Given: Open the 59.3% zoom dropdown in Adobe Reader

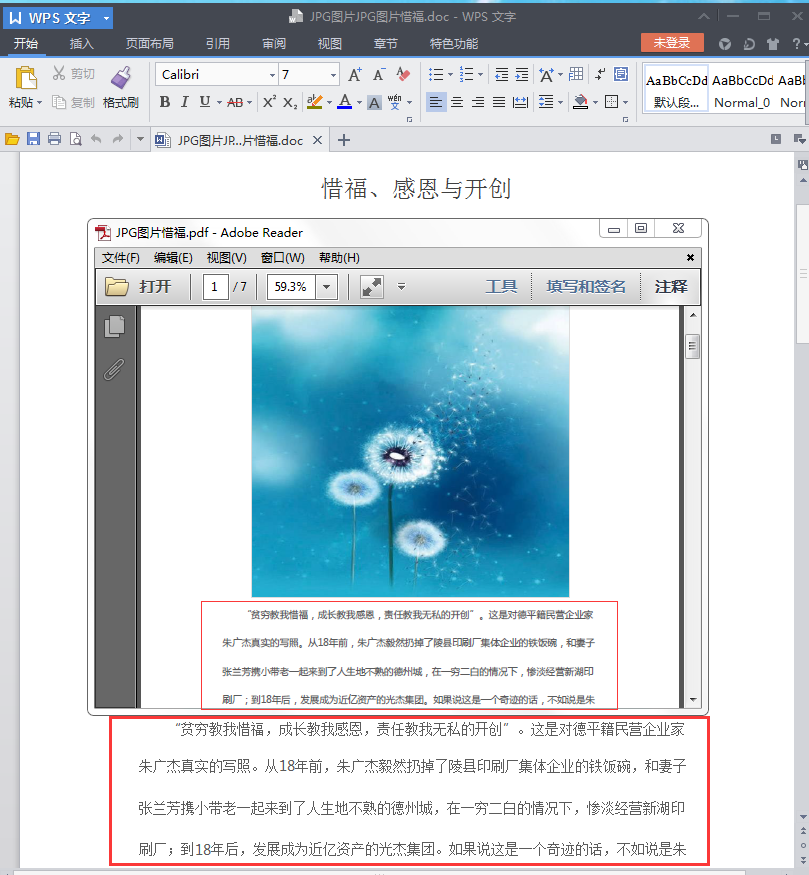Looking at the screenshot, I should coord(327,287).
